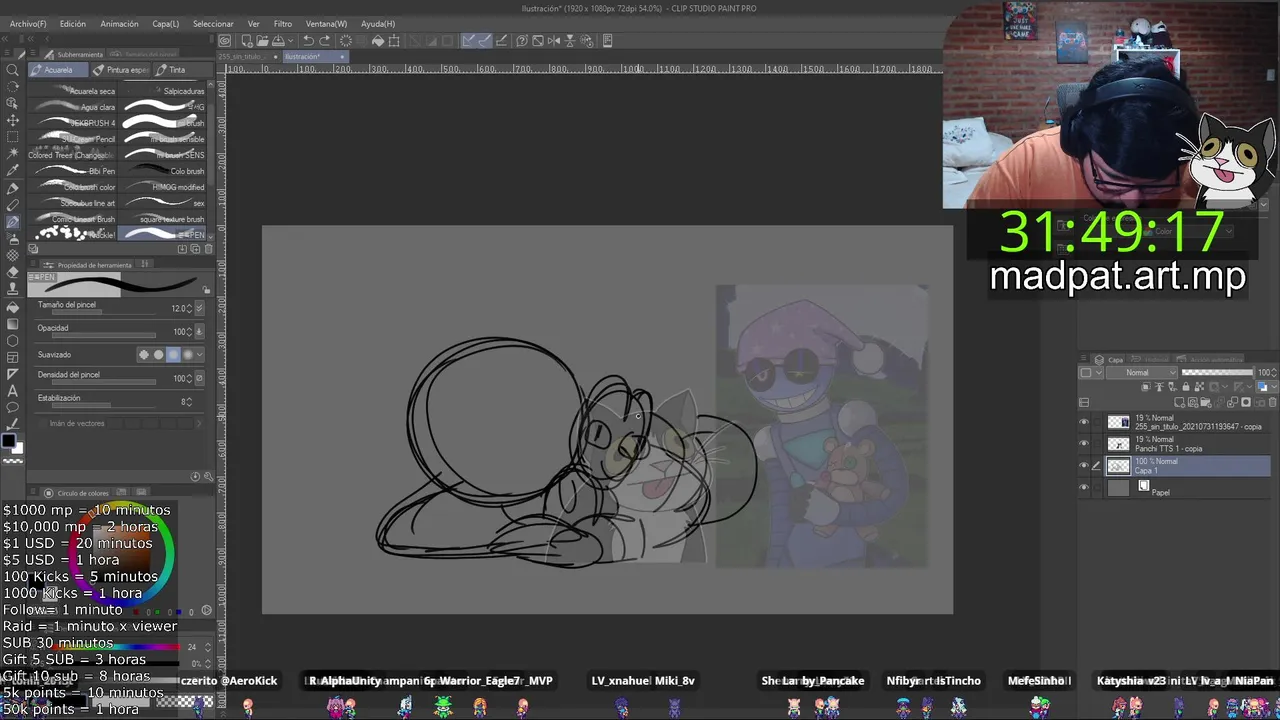Choose the Colo brush sub tool
The width and height of the screenshot is (1280, 720).
tap(163, 171)
